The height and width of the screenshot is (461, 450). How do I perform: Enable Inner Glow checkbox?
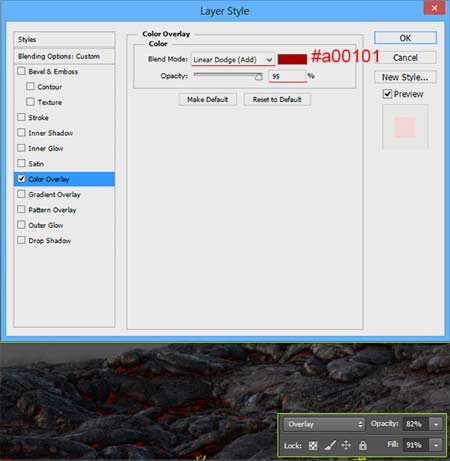tap(21, 148)
